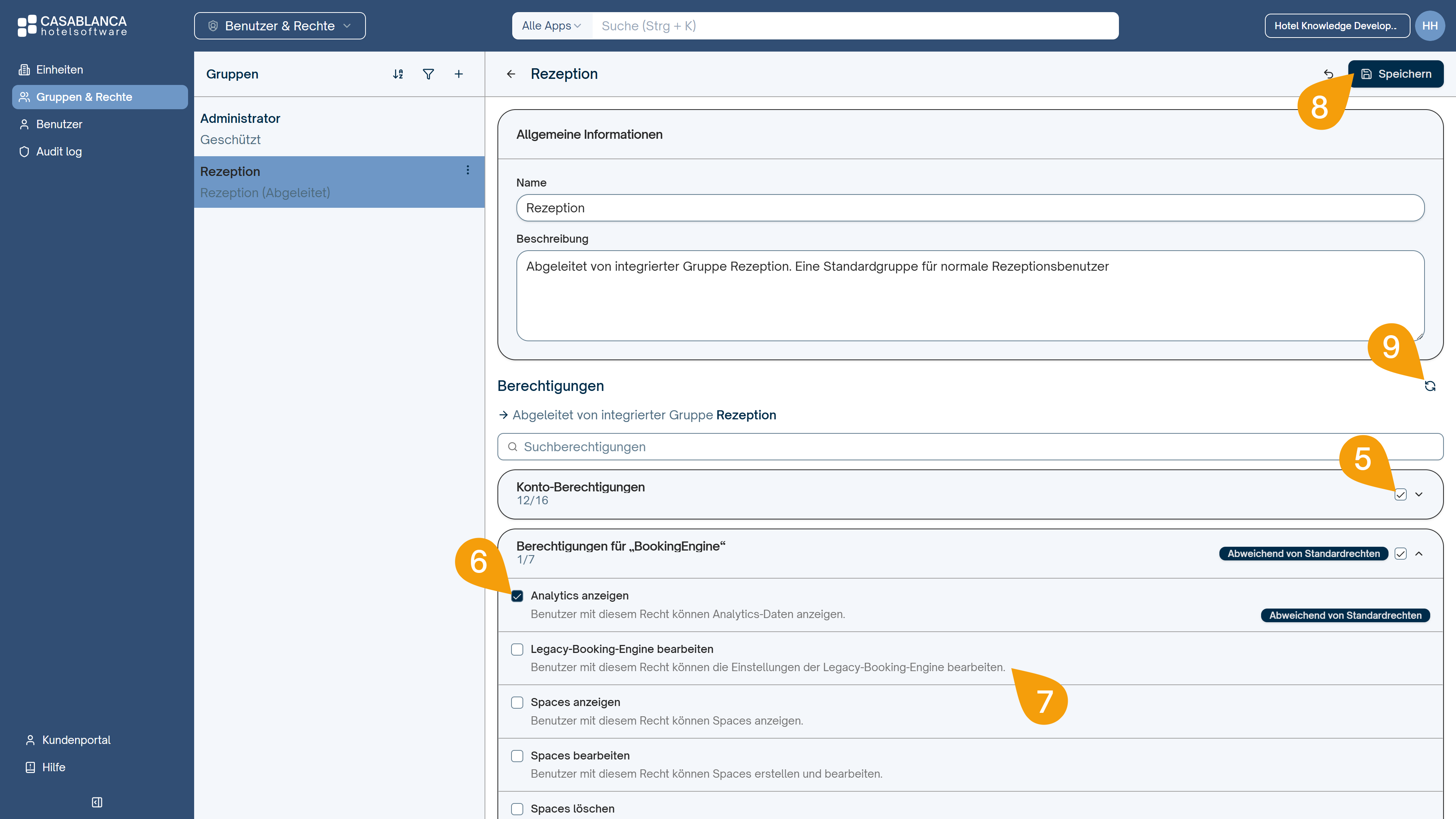Open Einheiten in the sidebar

[99, 69]
